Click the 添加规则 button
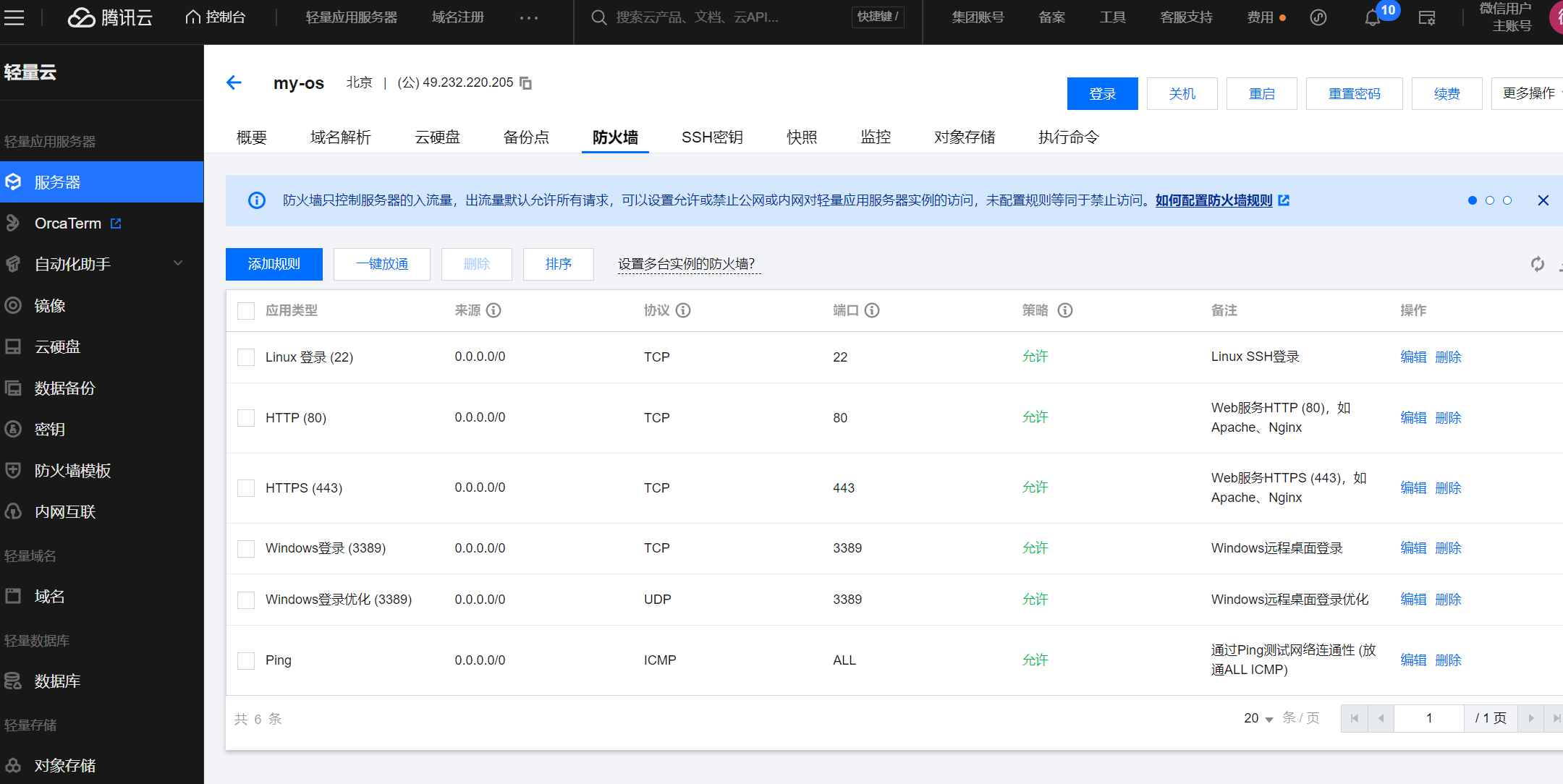1563x784 pixels. coord(274,264)
